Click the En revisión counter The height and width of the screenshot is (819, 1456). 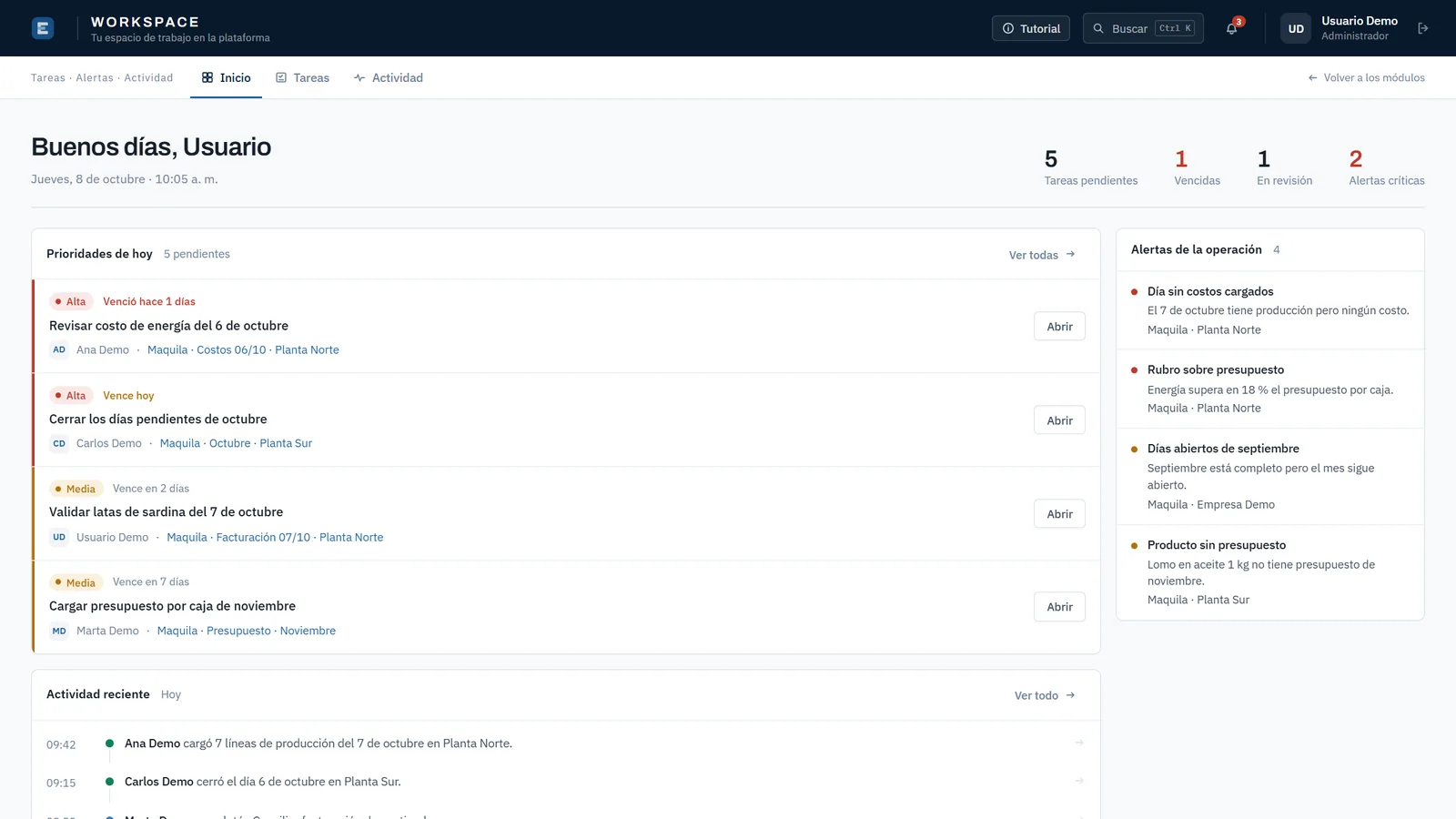pyautogui.click(x=1284, y=167)
